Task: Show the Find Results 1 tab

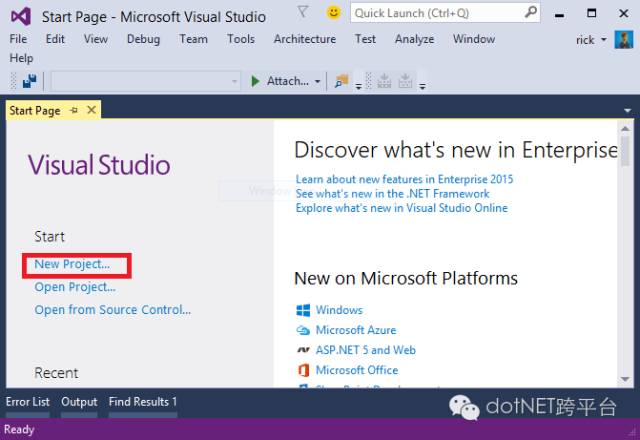Action: pos(143,402)
